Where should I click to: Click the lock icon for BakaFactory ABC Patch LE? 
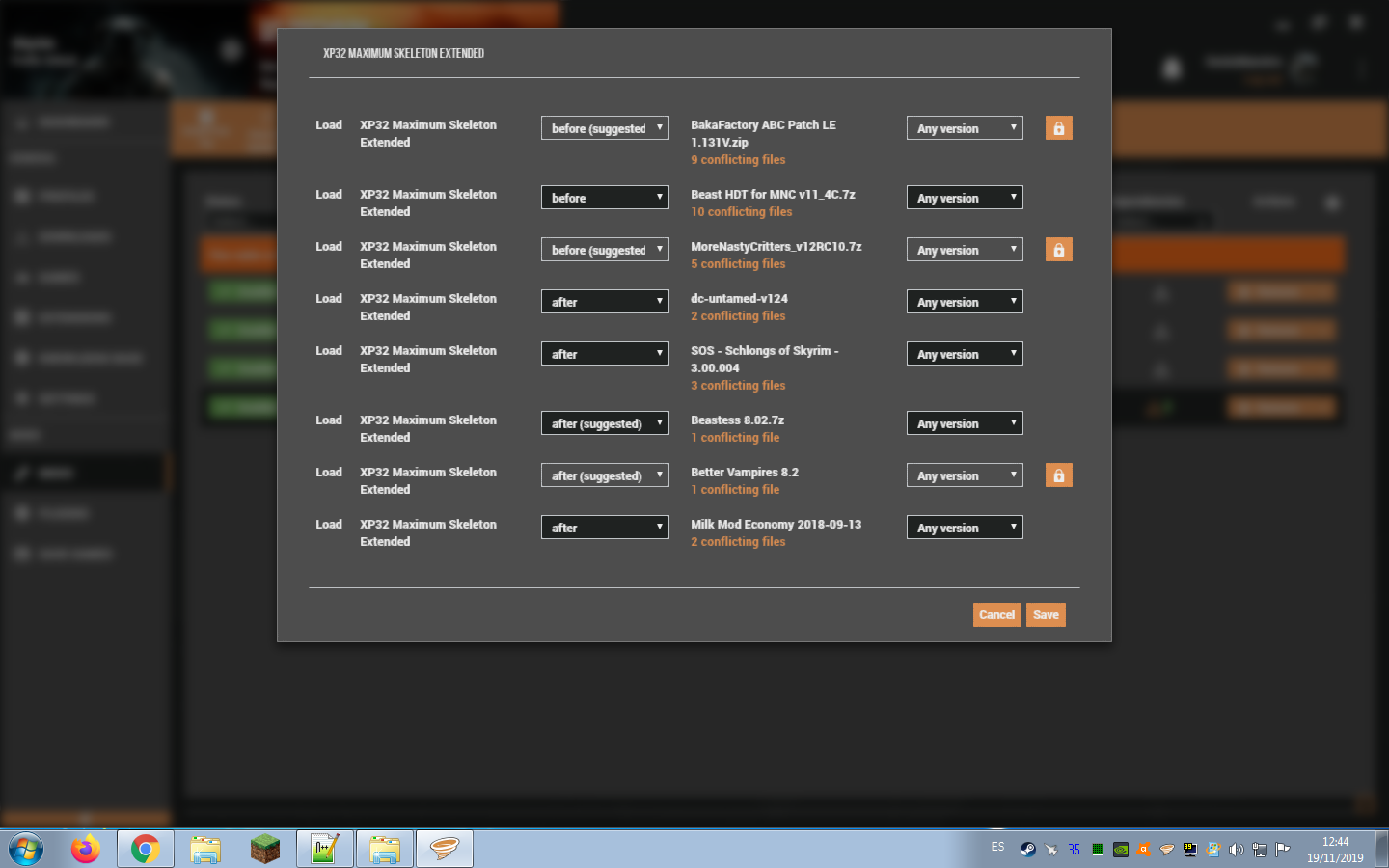[x=1058, y=128]
